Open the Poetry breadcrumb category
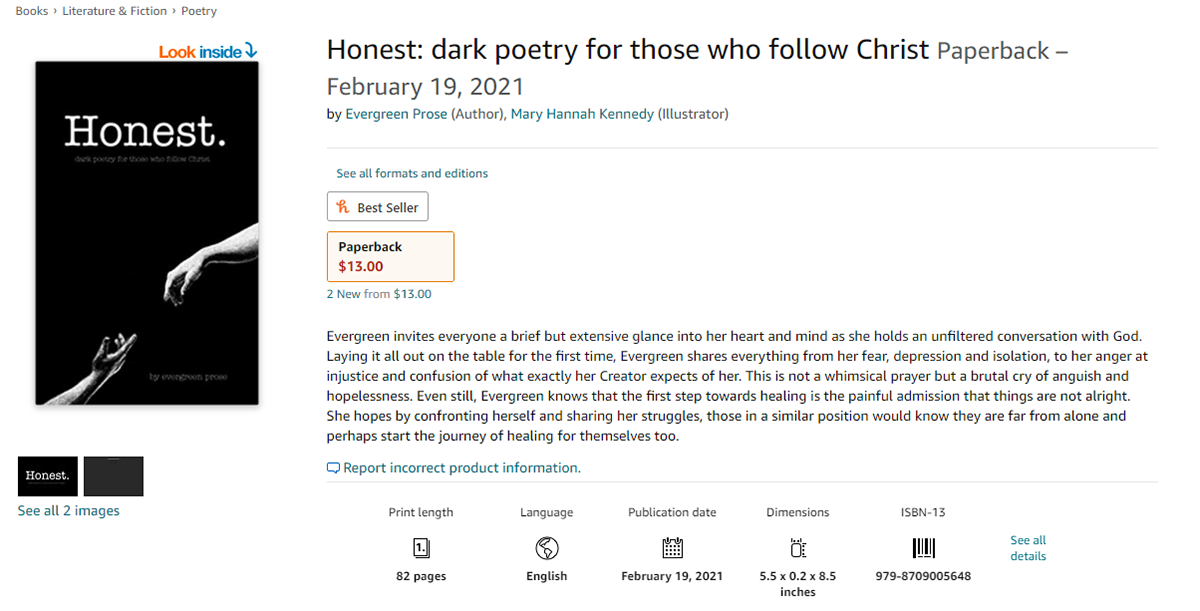1200x611 pixels. pyautogui.click(x=199, y=11)
